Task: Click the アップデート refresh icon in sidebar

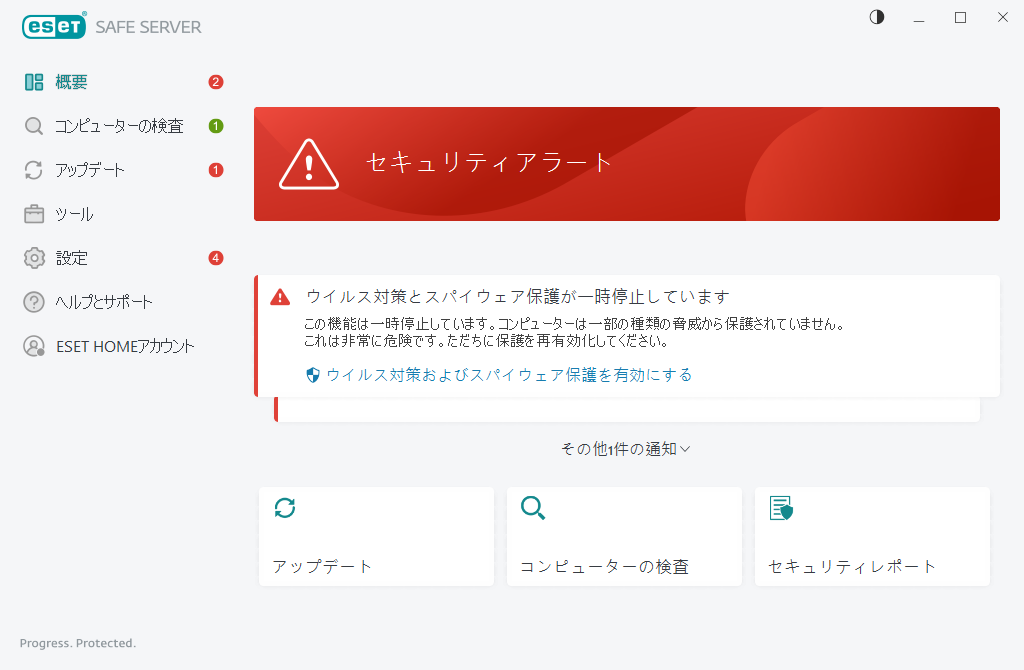Action: pyautogui.click(x=33, y=169)
